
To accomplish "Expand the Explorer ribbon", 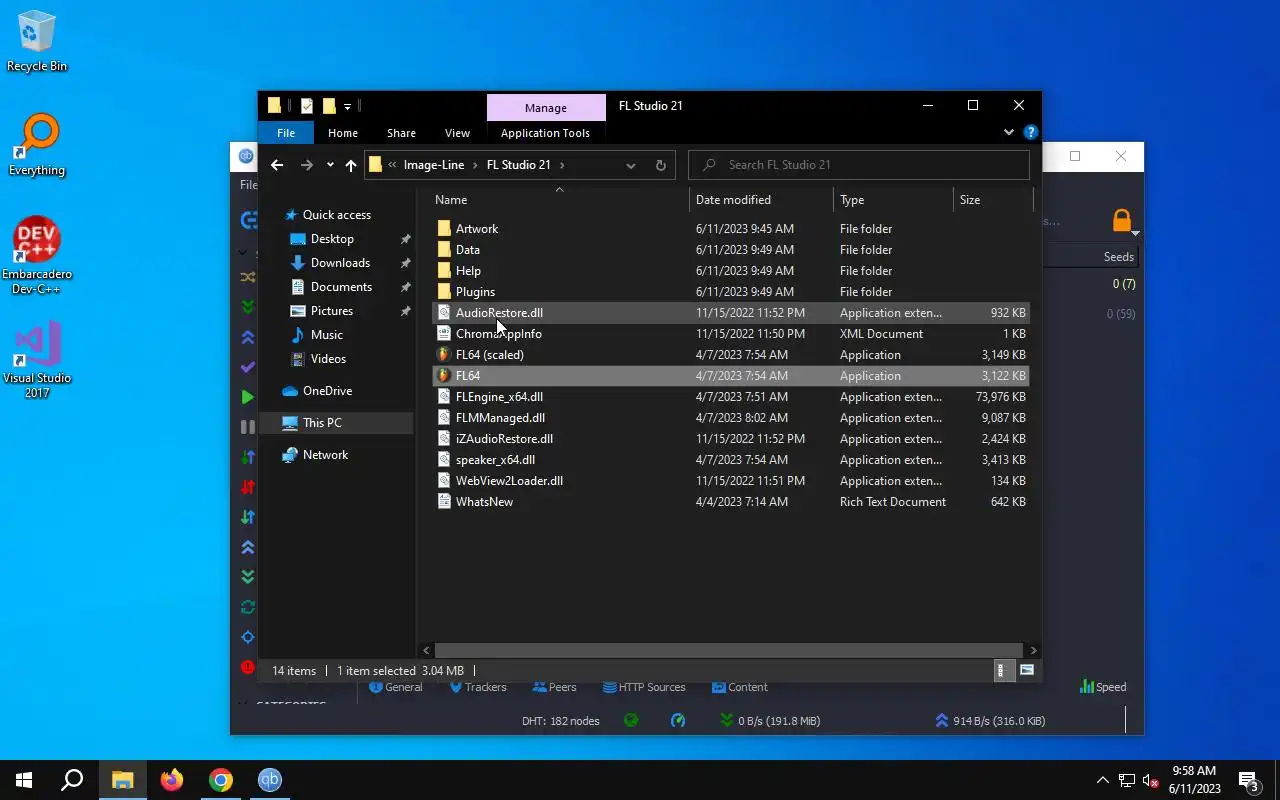I will coord(1009,132).
